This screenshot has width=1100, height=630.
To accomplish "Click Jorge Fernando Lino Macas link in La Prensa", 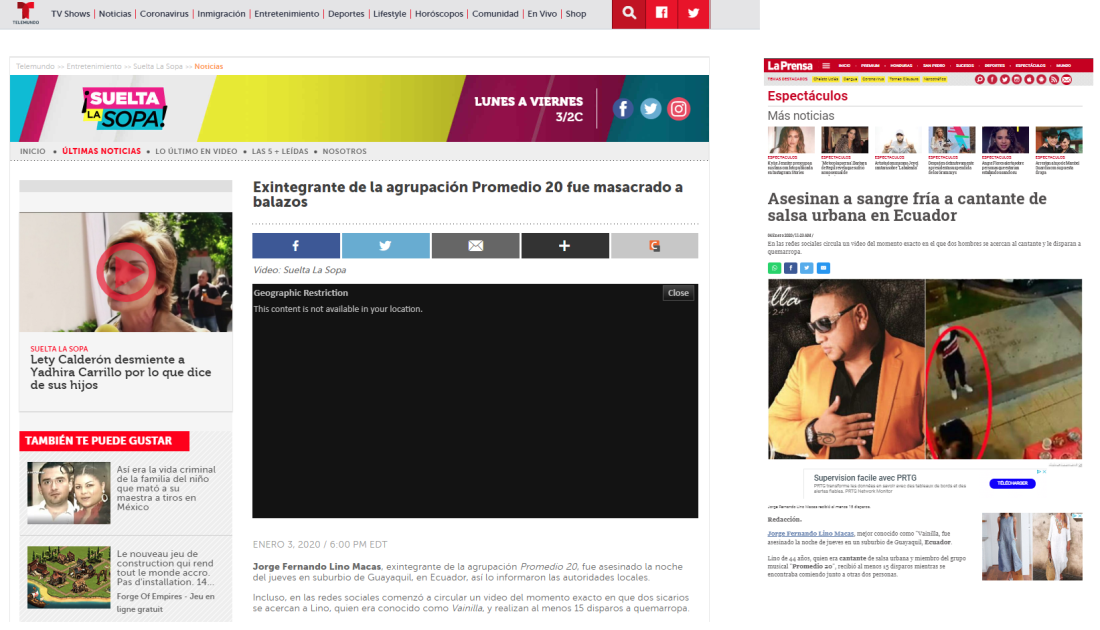I will 810,534.
